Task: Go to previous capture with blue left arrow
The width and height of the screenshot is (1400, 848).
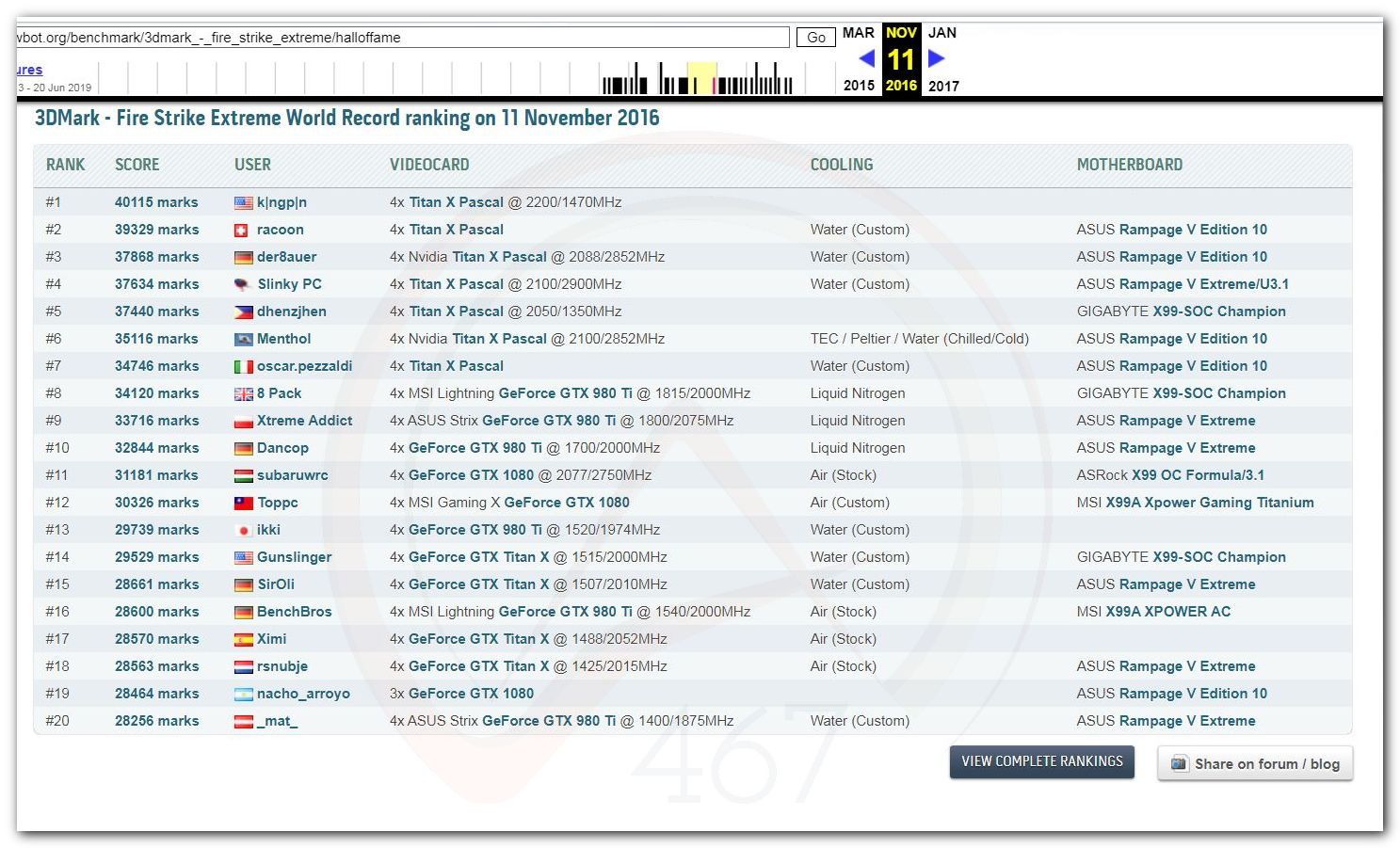Action: [x=867, y=58]
